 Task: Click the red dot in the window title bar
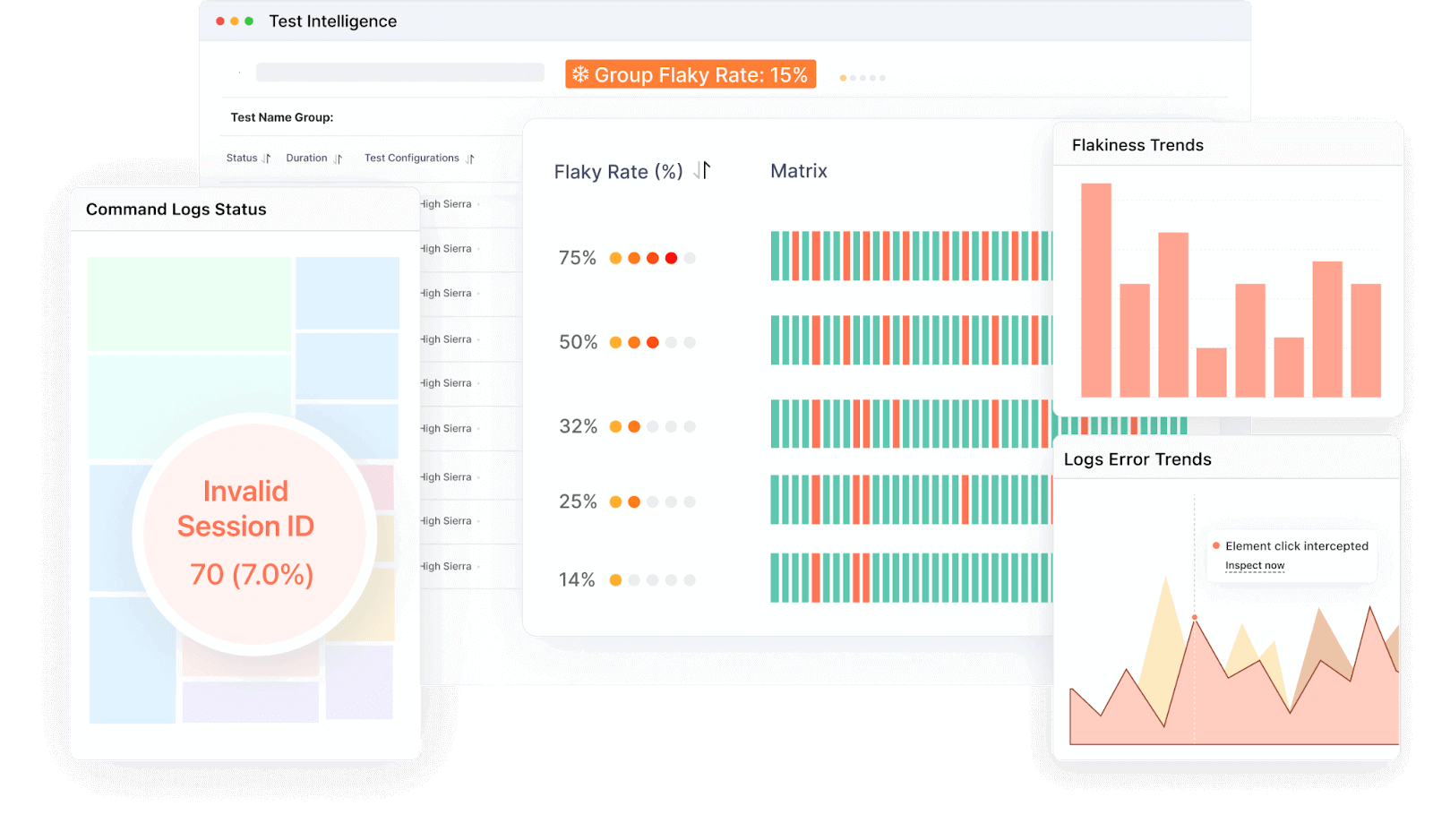tap(220, 21)
